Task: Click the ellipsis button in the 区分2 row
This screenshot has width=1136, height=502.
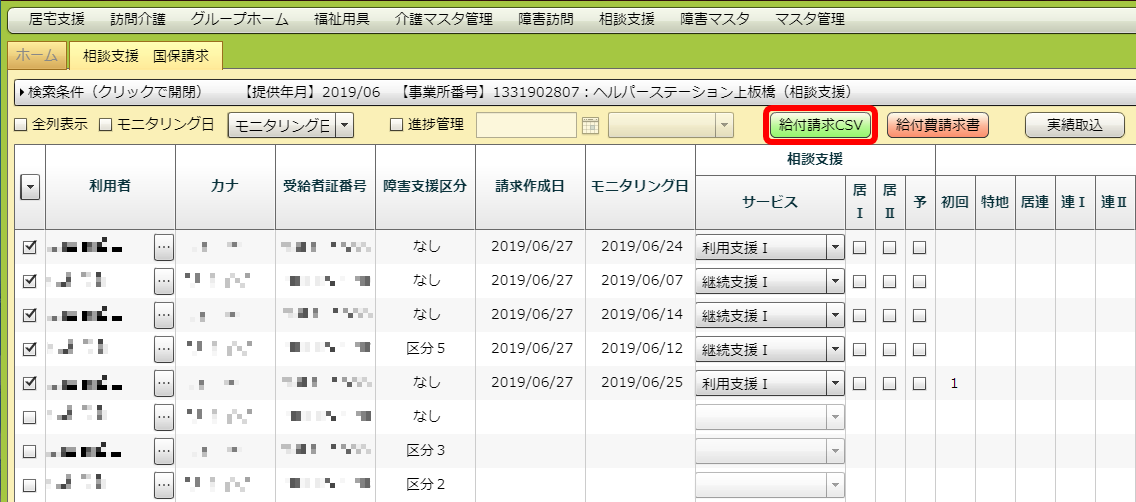Action: [164, 485]
